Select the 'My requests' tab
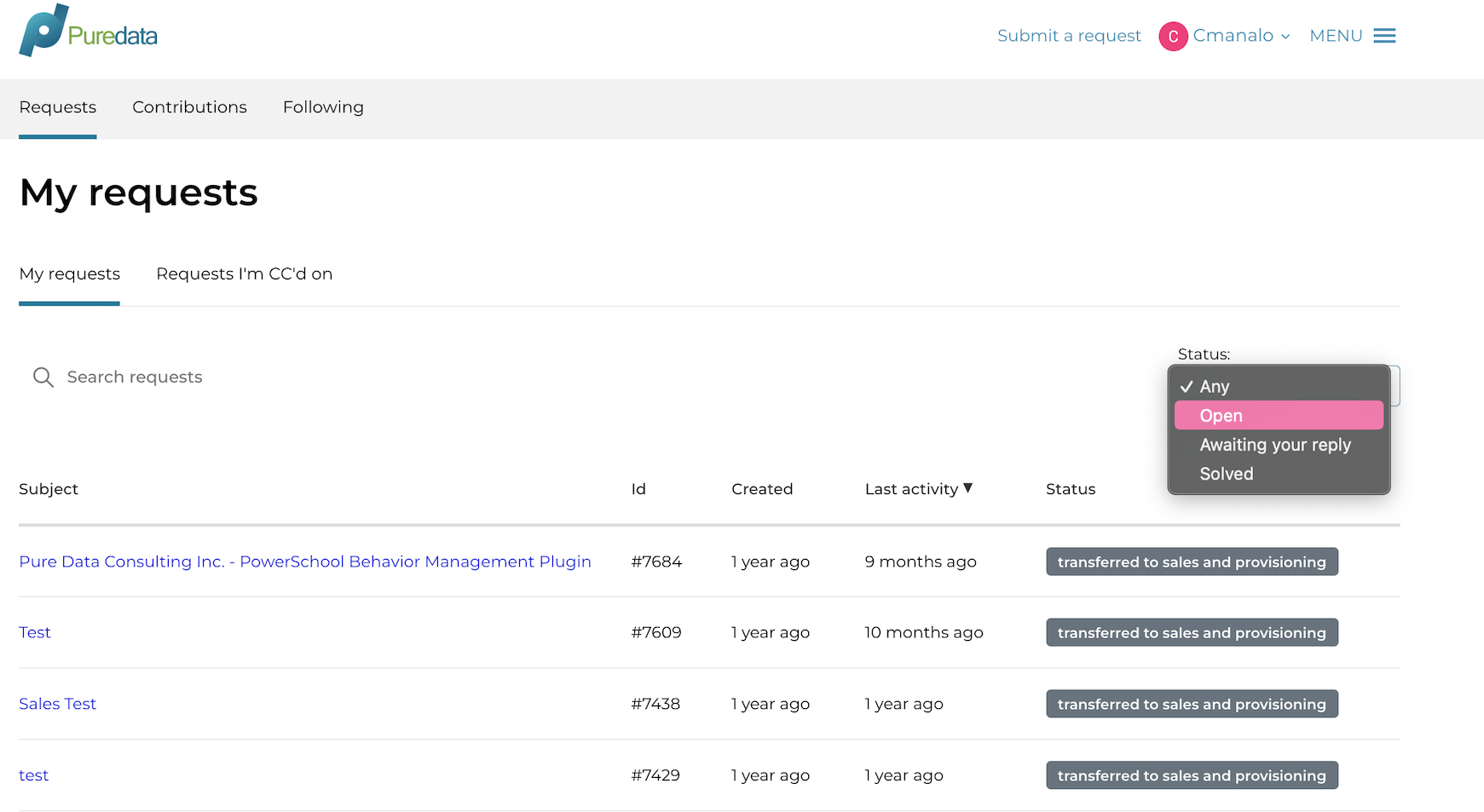The width and height of the screenshot is (1484, 812). (x=69, y=274)
